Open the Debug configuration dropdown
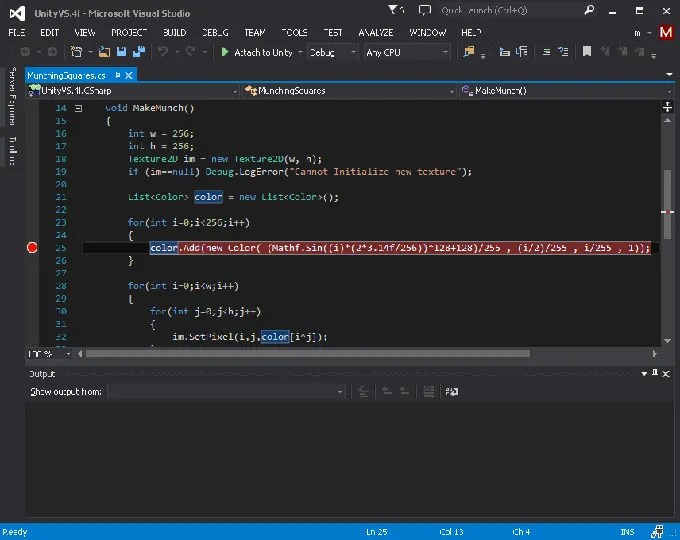 [x=332, y=52]
